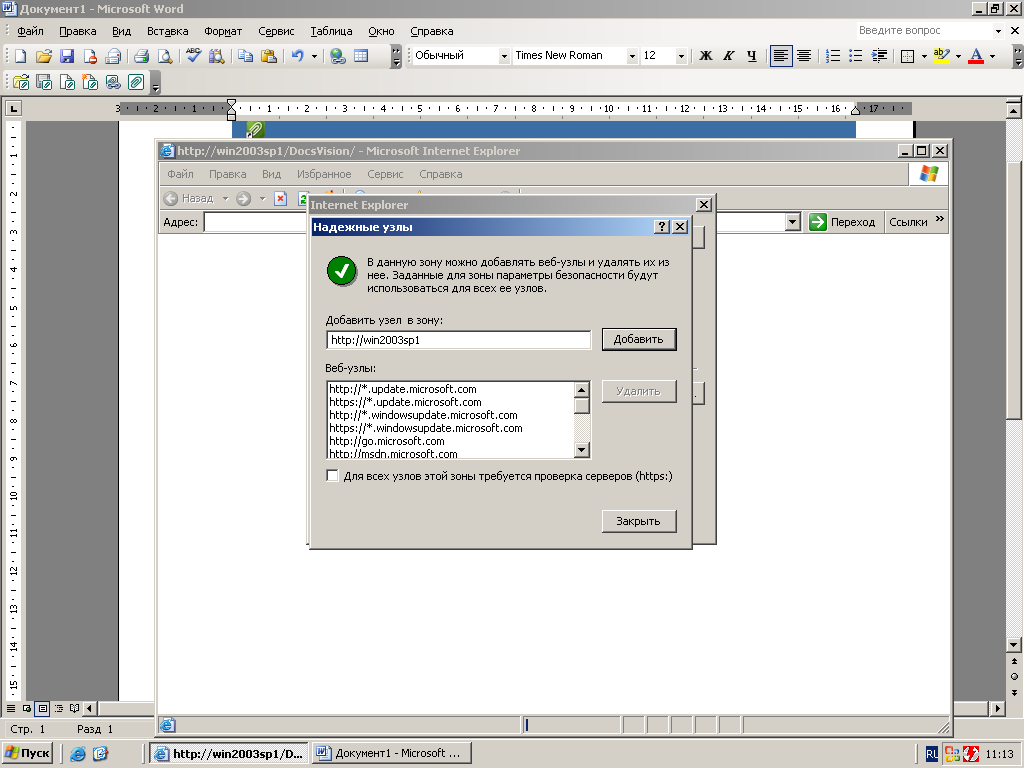
Task: Undo the last action in Word
Action: click(x=298, y=56)
